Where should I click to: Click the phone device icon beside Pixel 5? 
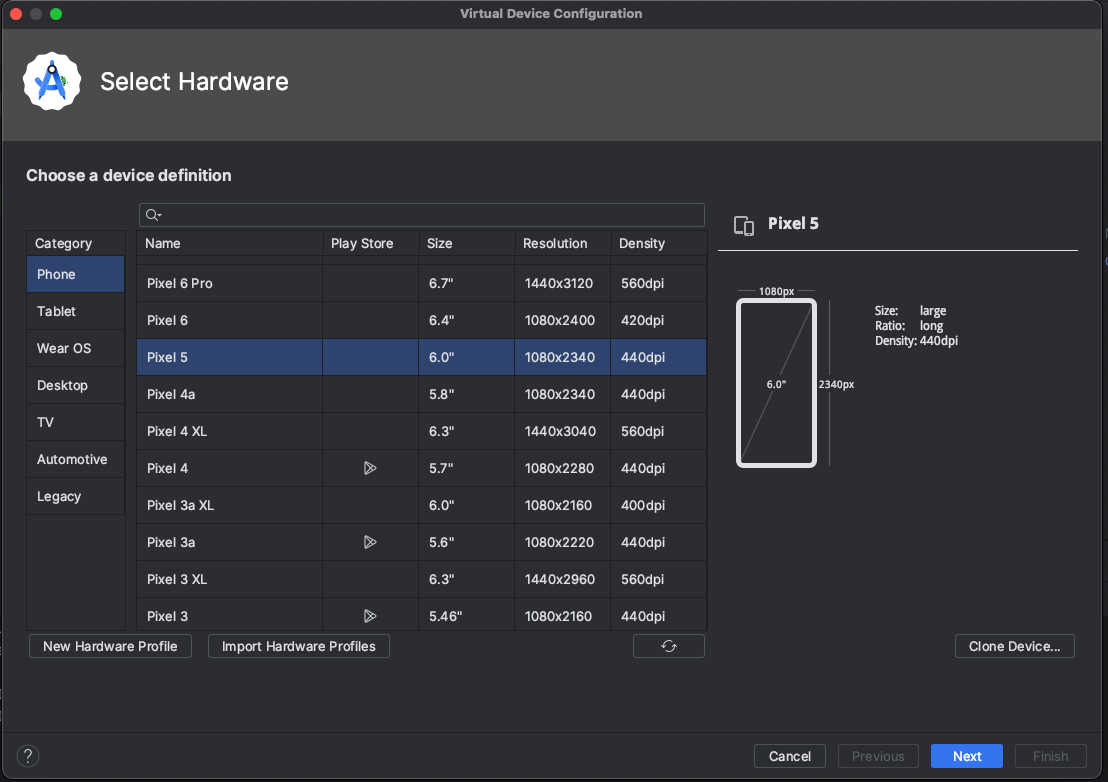coord(743,225)
